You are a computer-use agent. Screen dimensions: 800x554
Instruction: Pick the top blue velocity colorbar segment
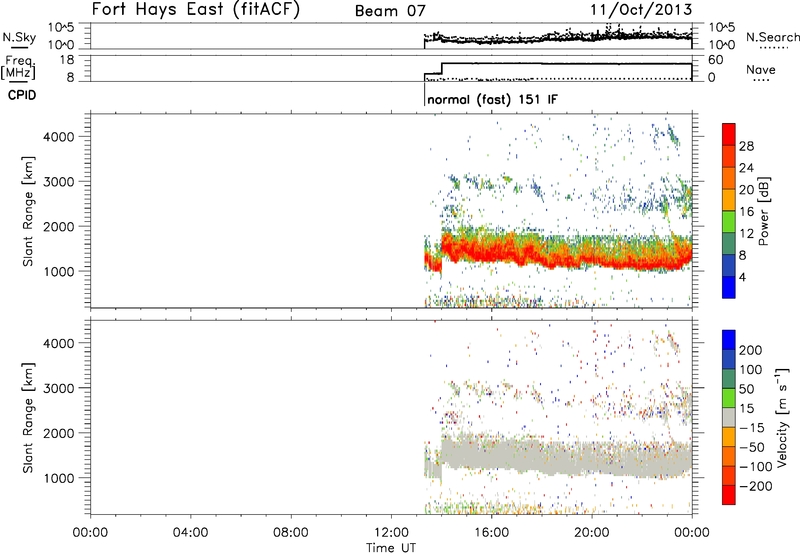tap(729, 340)
